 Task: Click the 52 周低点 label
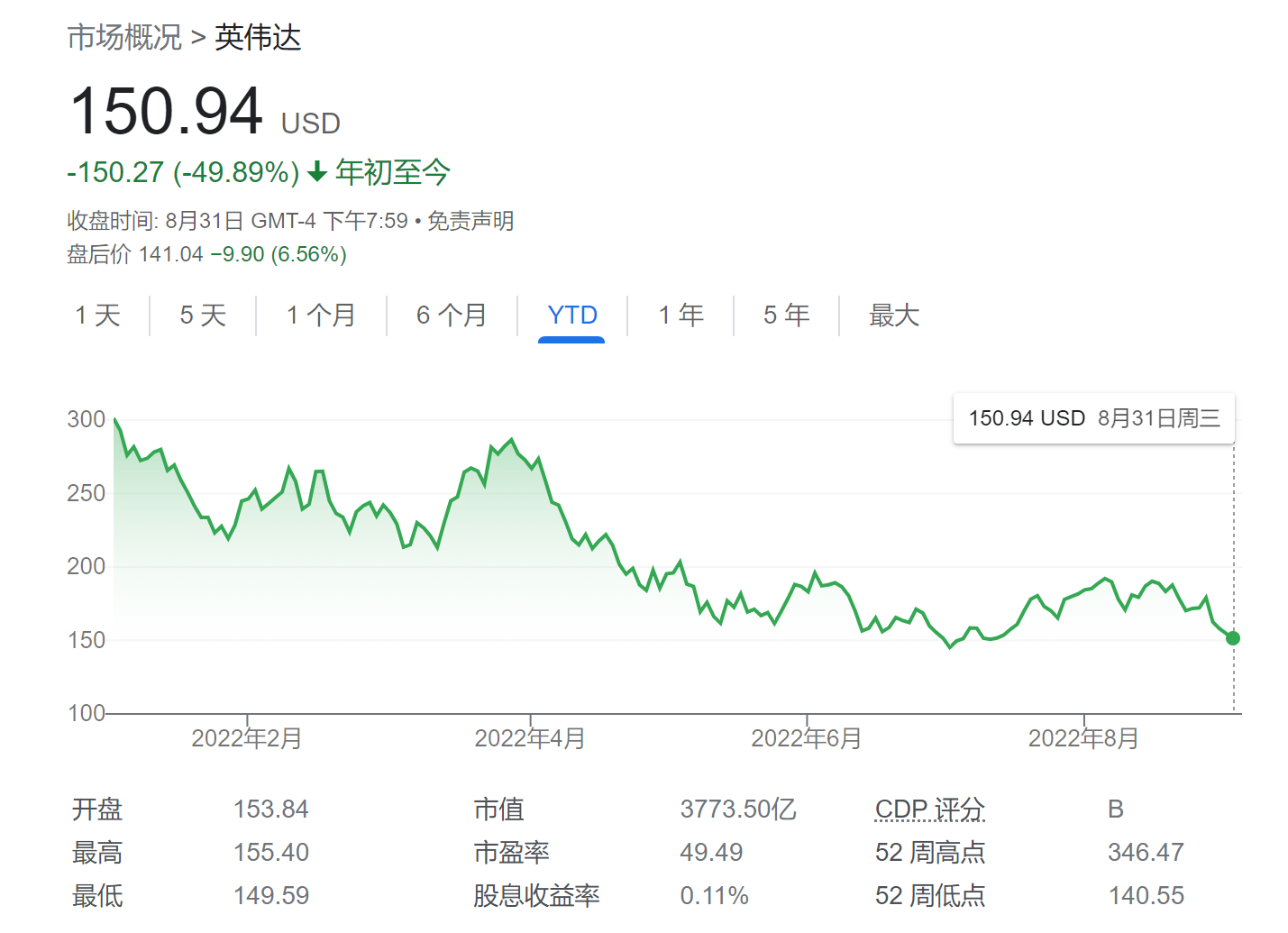[930, 896]
